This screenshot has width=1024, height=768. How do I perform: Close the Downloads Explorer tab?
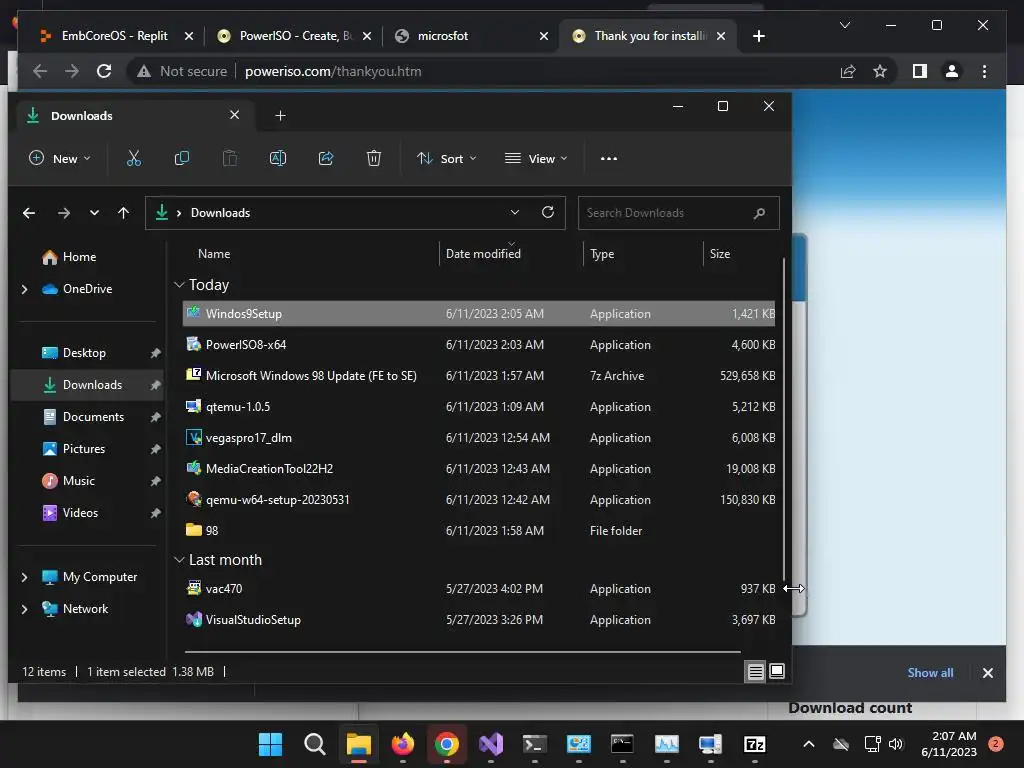tap(234, 115)
